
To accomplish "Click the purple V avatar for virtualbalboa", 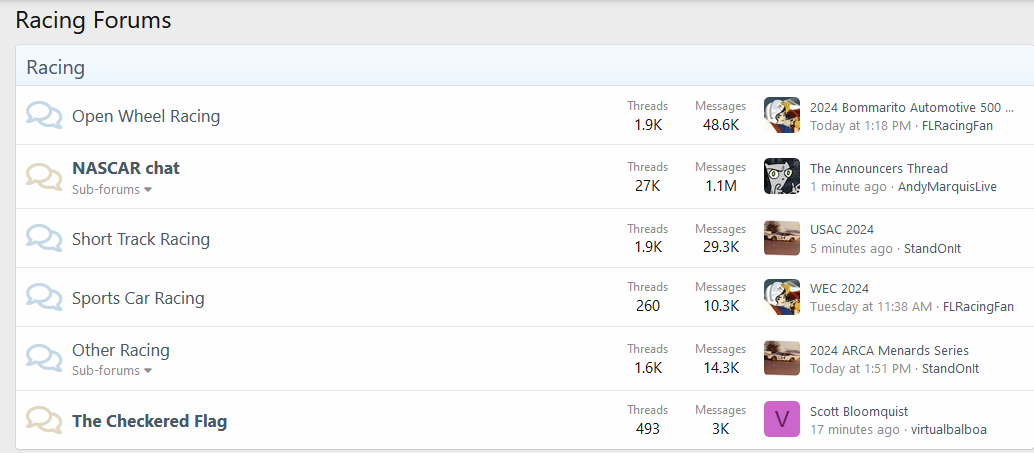I will (x=781, y=419).
